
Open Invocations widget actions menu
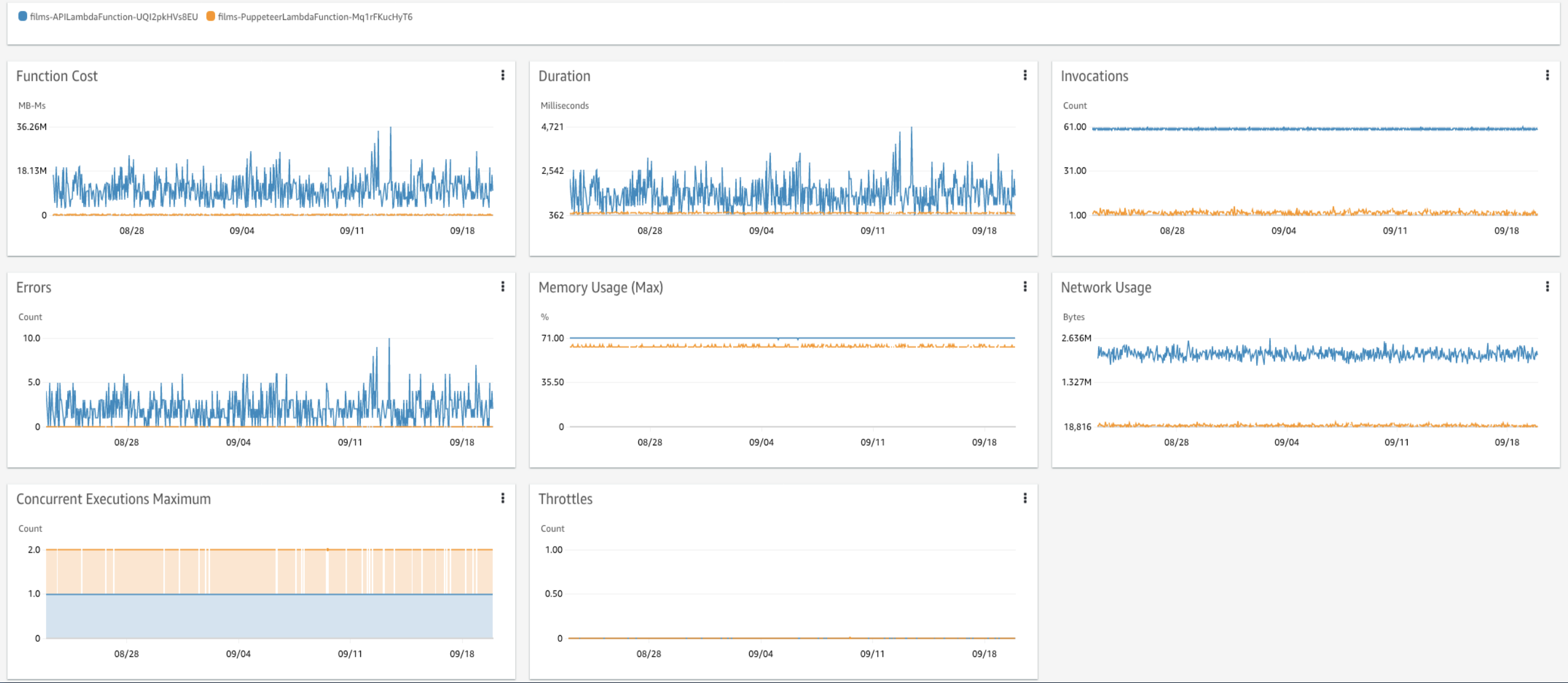(x=1547, y=75)
